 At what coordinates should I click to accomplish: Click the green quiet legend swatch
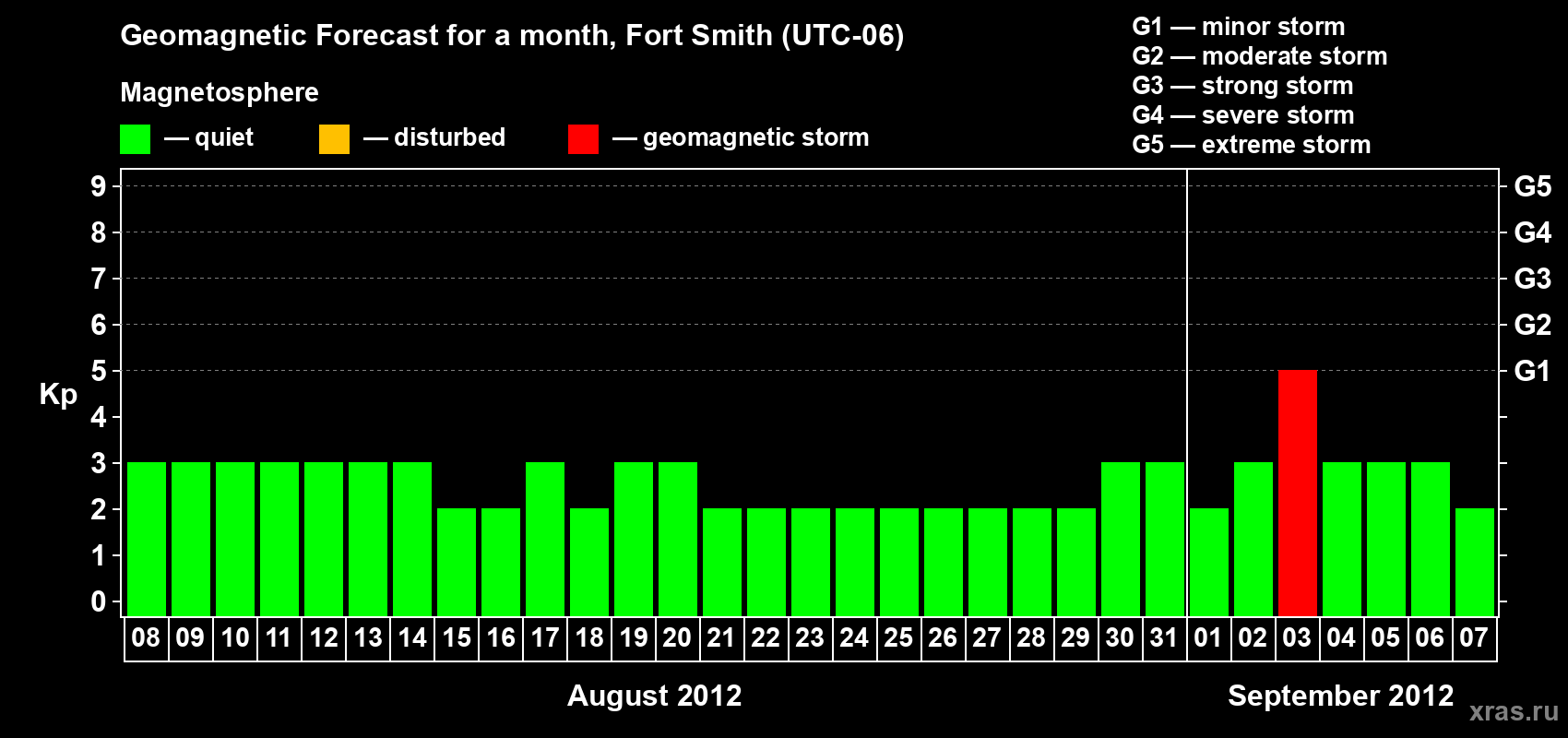click(135, 139)
